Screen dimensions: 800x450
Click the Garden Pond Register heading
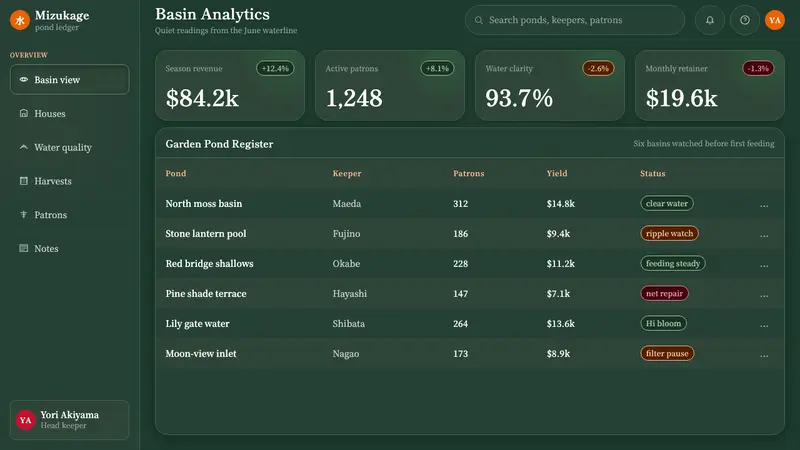219,144
